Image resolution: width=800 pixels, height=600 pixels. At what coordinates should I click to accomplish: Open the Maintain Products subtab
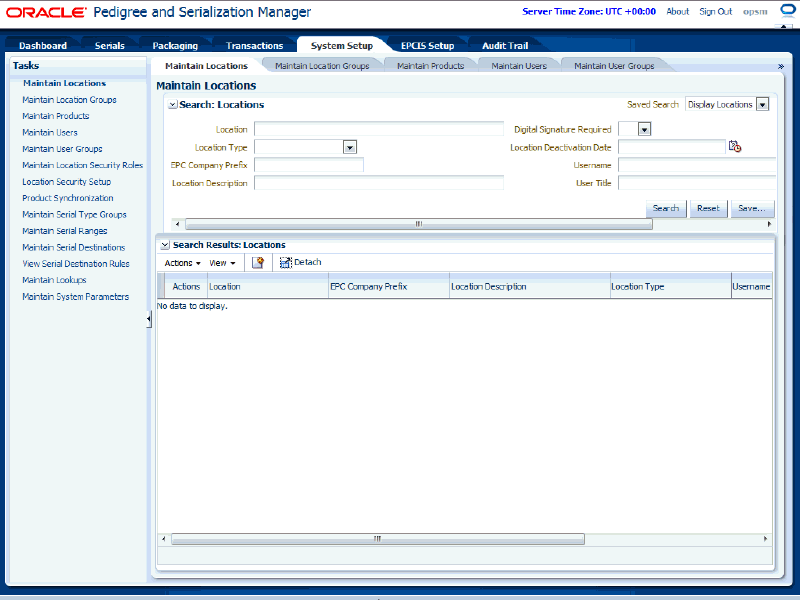pos(431,66)
